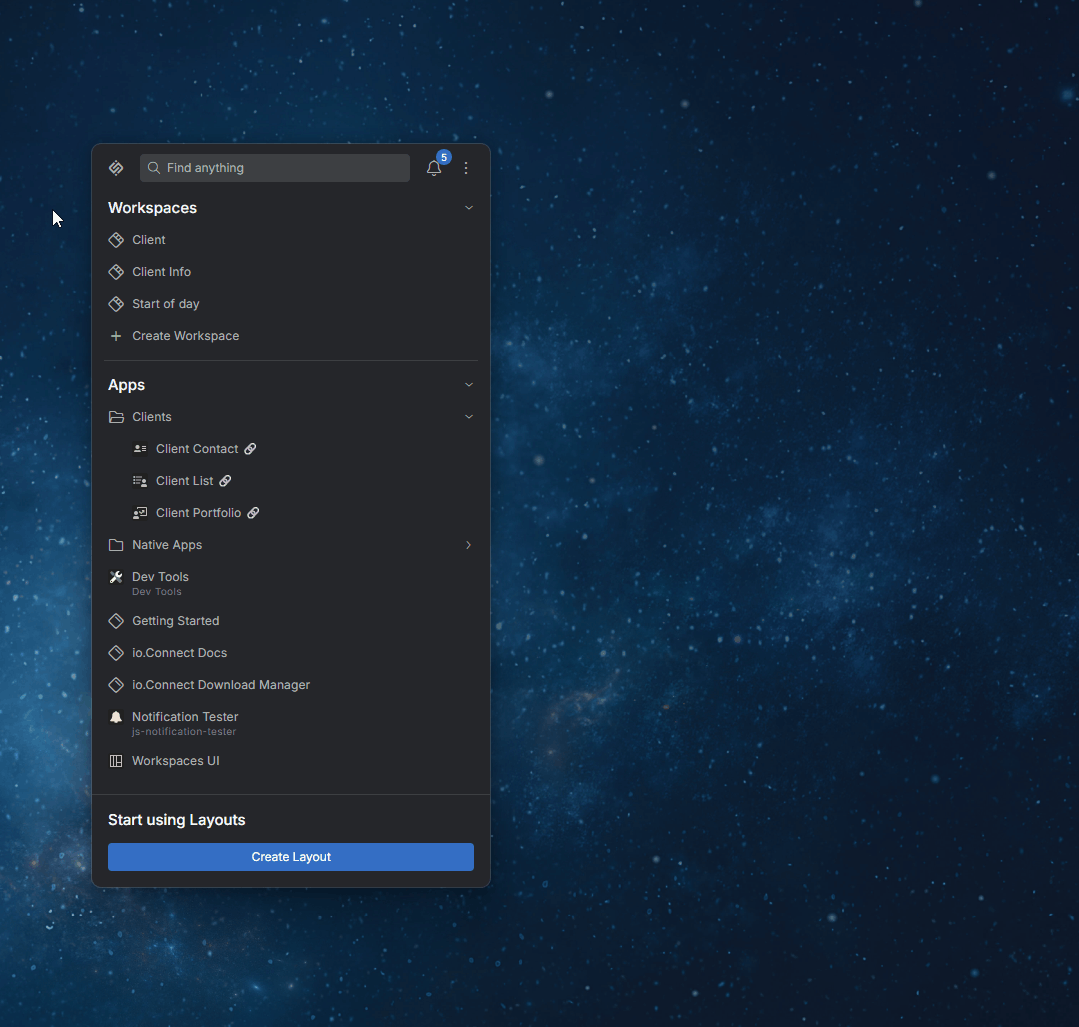Click the Clients folder label
The image size is (1079, 1027).
[152, 417]
